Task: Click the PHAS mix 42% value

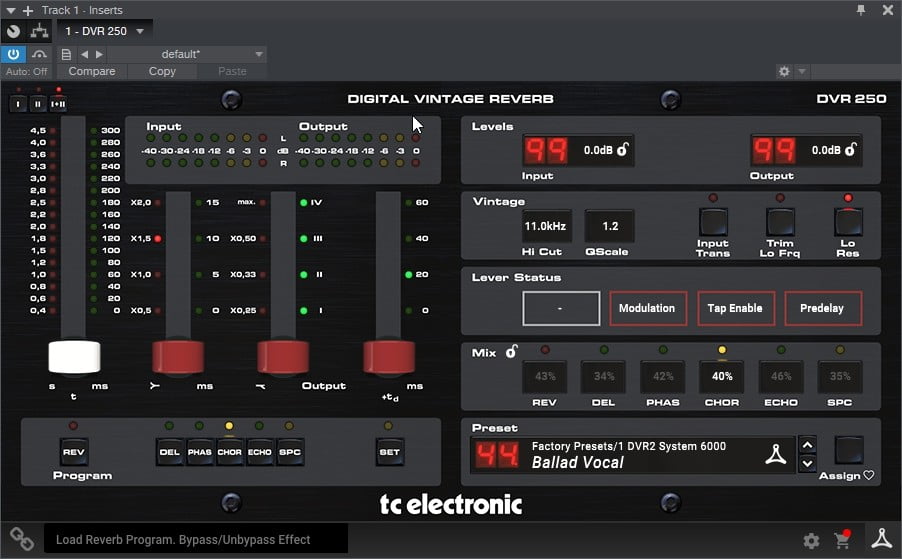Action: coord(663,376)
